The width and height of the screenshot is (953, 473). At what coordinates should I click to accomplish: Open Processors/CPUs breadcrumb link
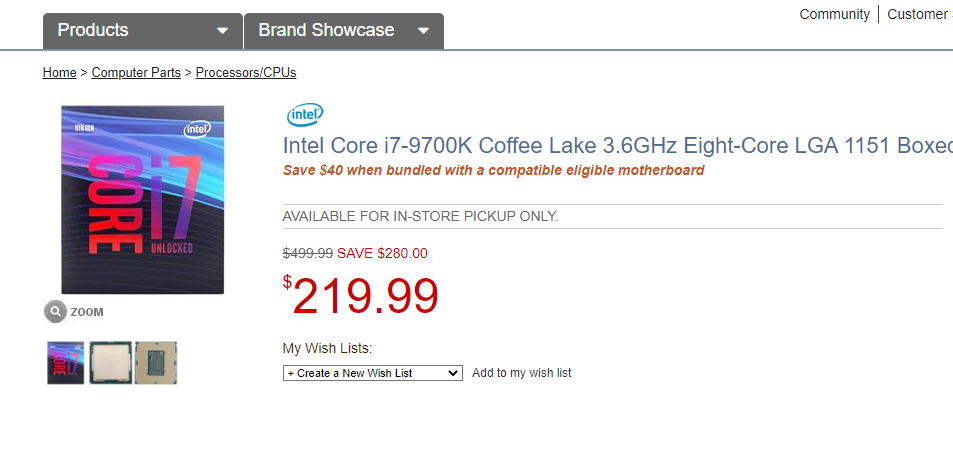pos(246,73)
